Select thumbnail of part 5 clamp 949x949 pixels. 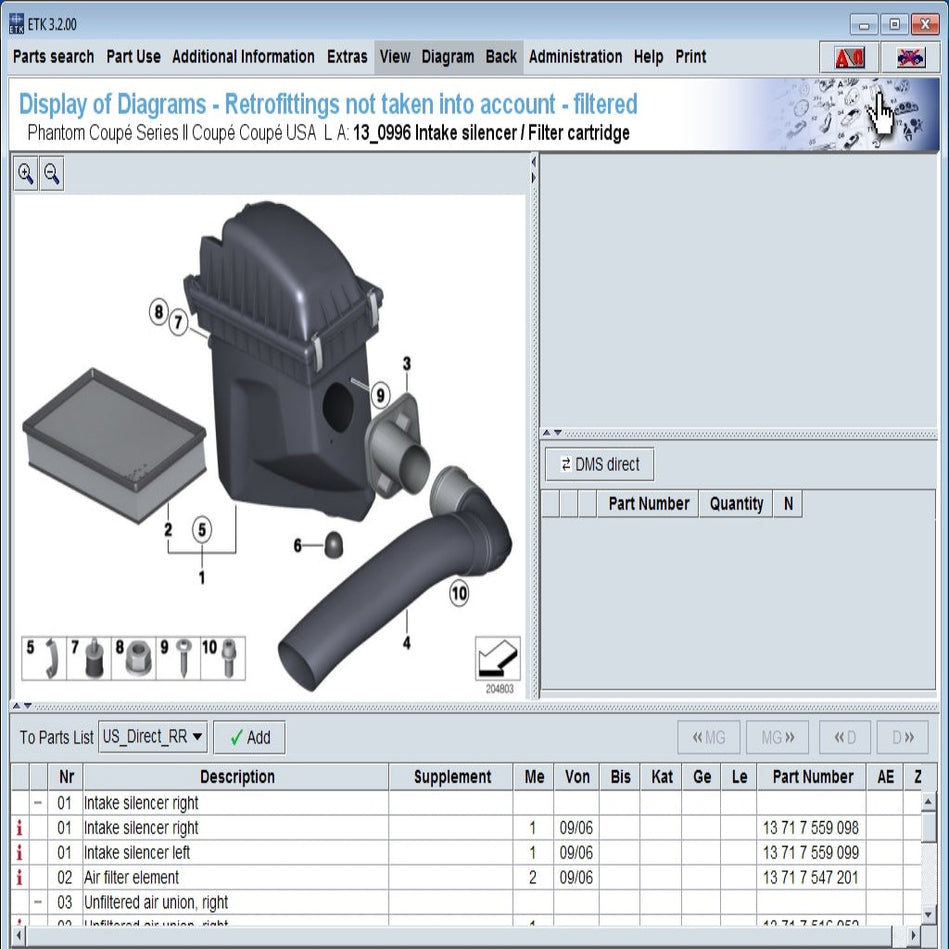coord(44,658)
